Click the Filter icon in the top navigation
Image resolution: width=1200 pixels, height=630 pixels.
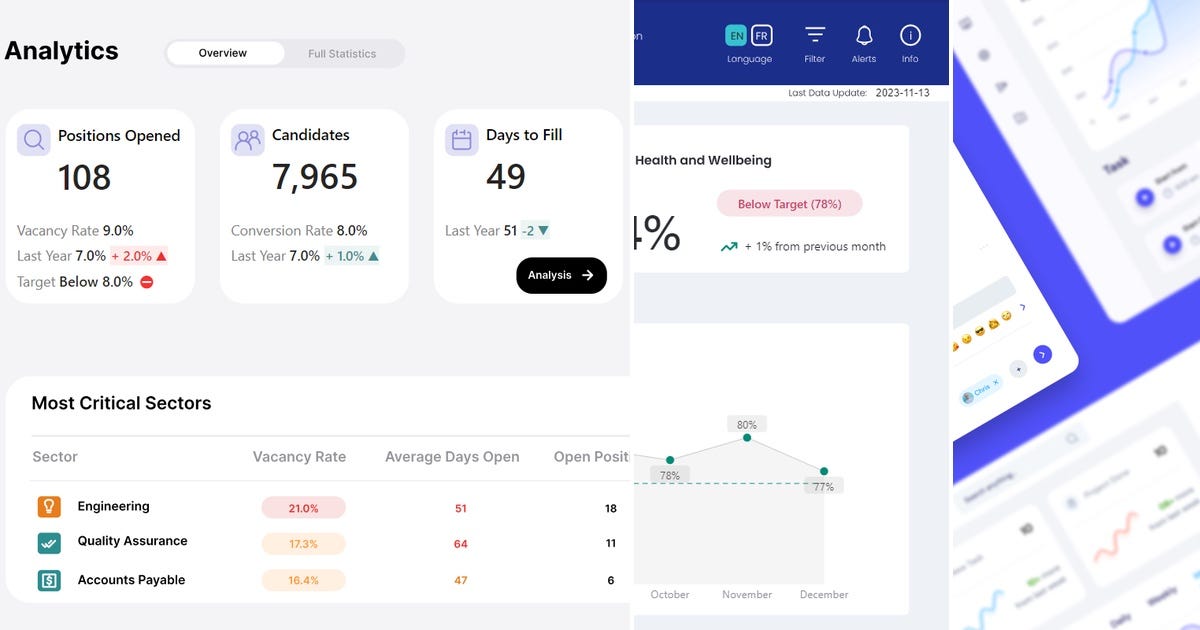pos(815,35)
